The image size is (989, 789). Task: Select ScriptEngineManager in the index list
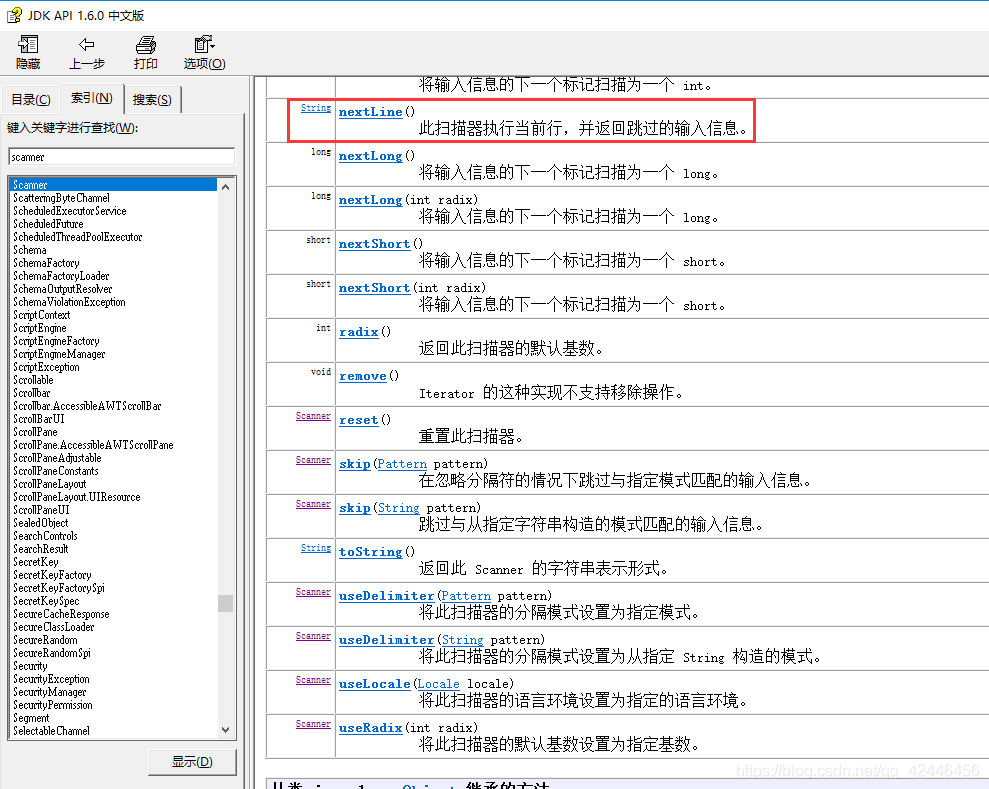point(59,354)
